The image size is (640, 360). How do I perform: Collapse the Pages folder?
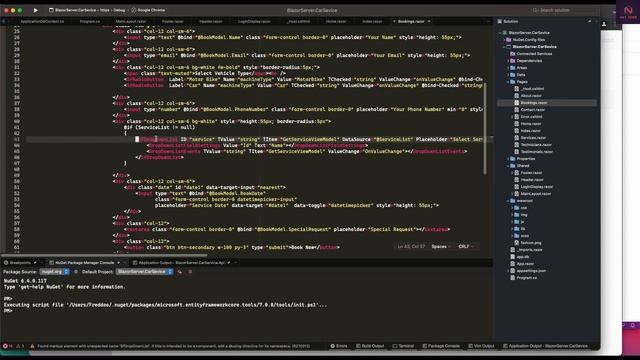coord(508,82)
